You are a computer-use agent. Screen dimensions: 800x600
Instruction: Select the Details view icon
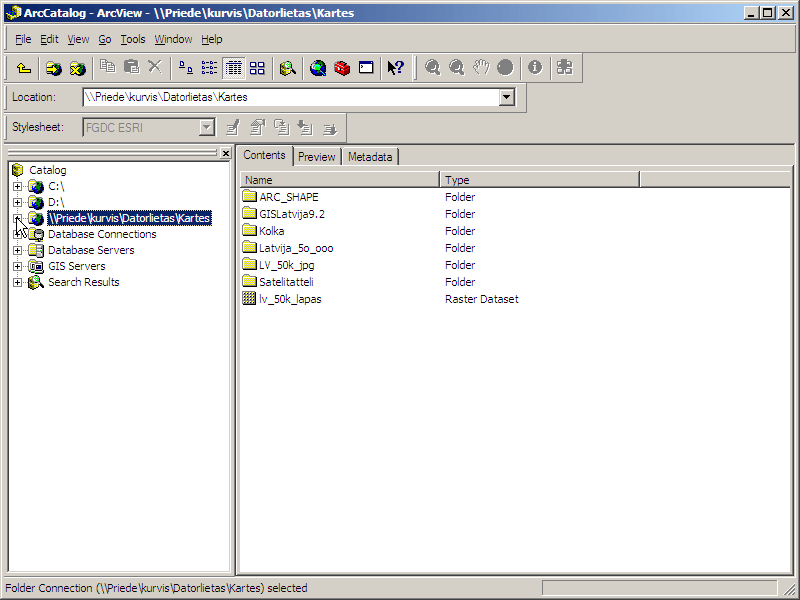(x=234, y=67)
